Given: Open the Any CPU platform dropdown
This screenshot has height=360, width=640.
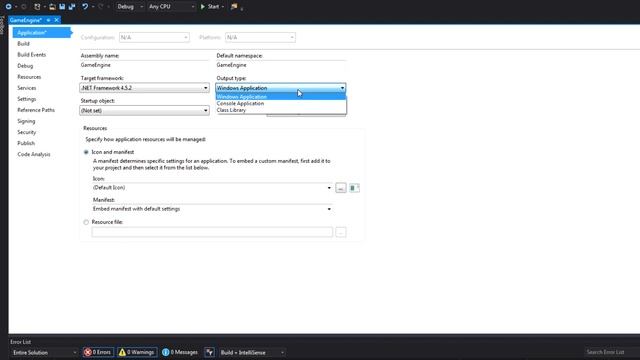Looking at the screenshot, I should [171, 7].
